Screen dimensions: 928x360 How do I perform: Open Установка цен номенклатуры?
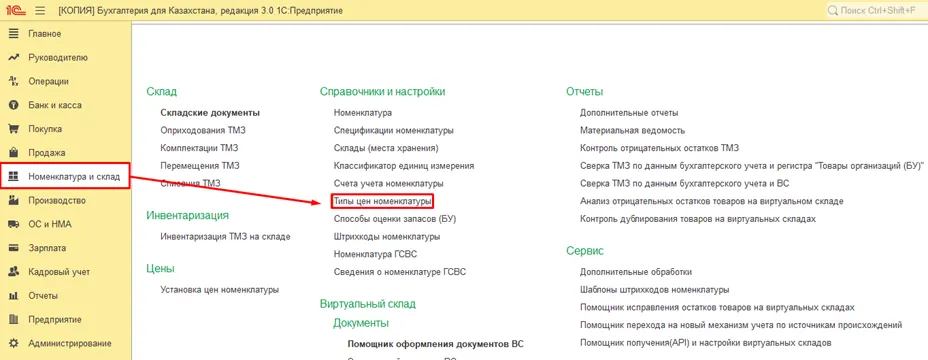pos(220,290)
